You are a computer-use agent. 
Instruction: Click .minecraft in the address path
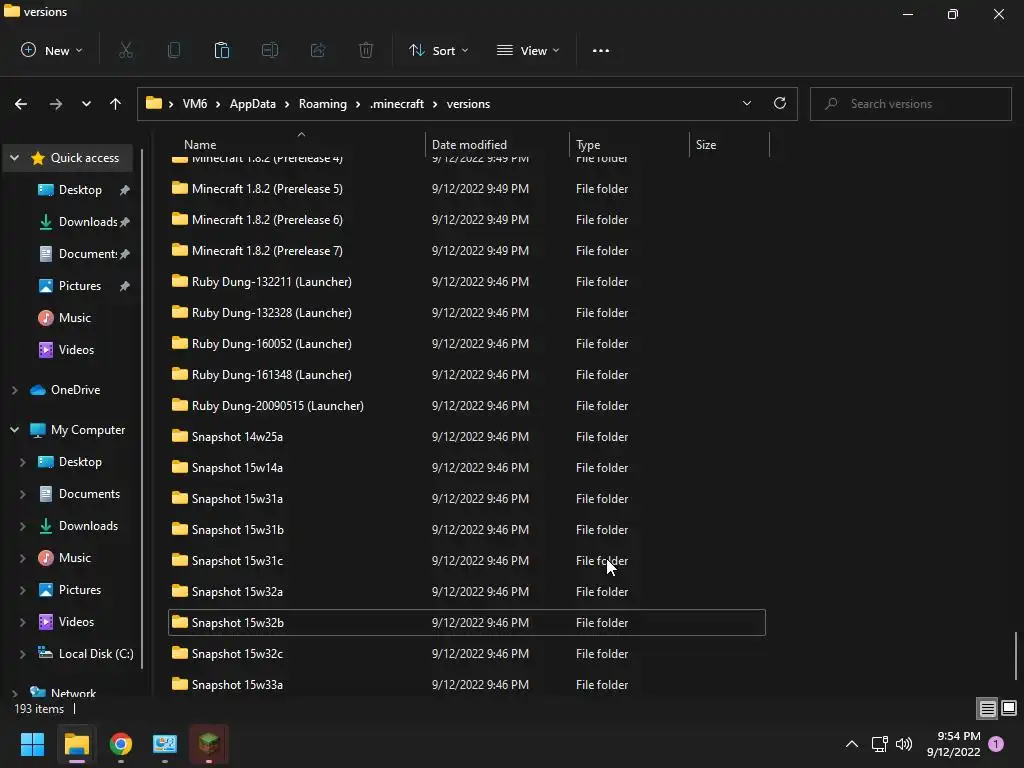(397, 104)
